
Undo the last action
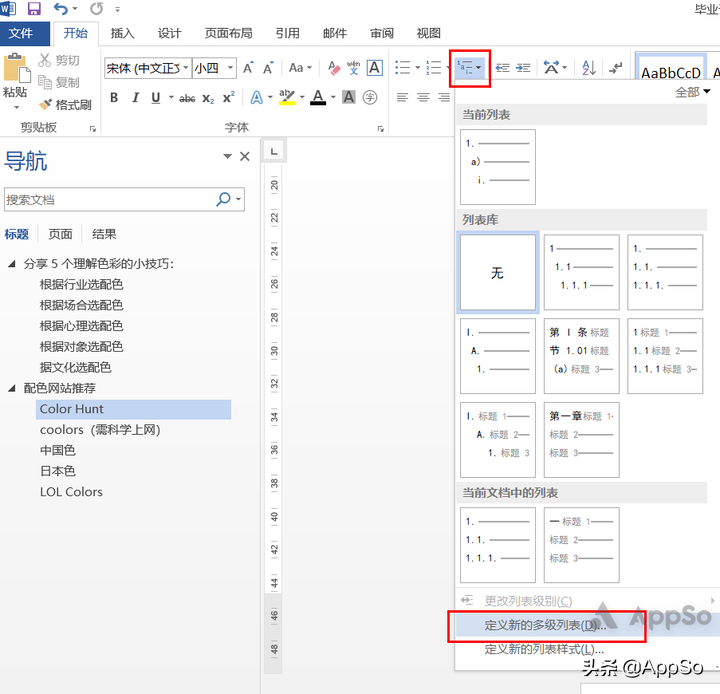tap(61, 8)
